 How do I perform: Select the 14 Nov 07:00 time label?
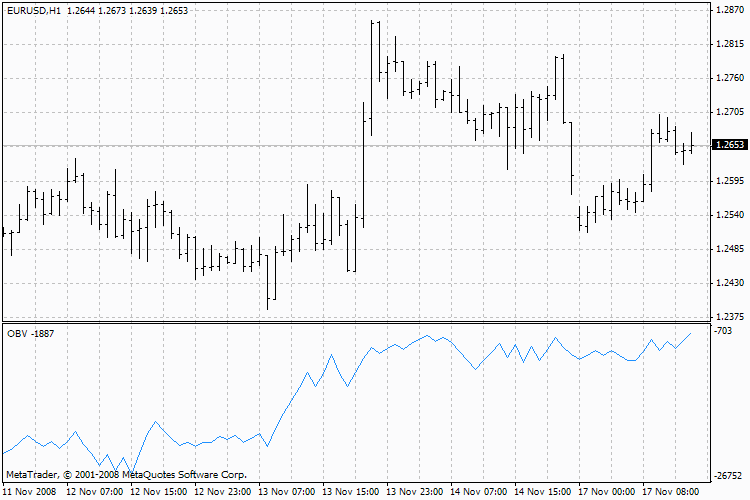[479, 492]
